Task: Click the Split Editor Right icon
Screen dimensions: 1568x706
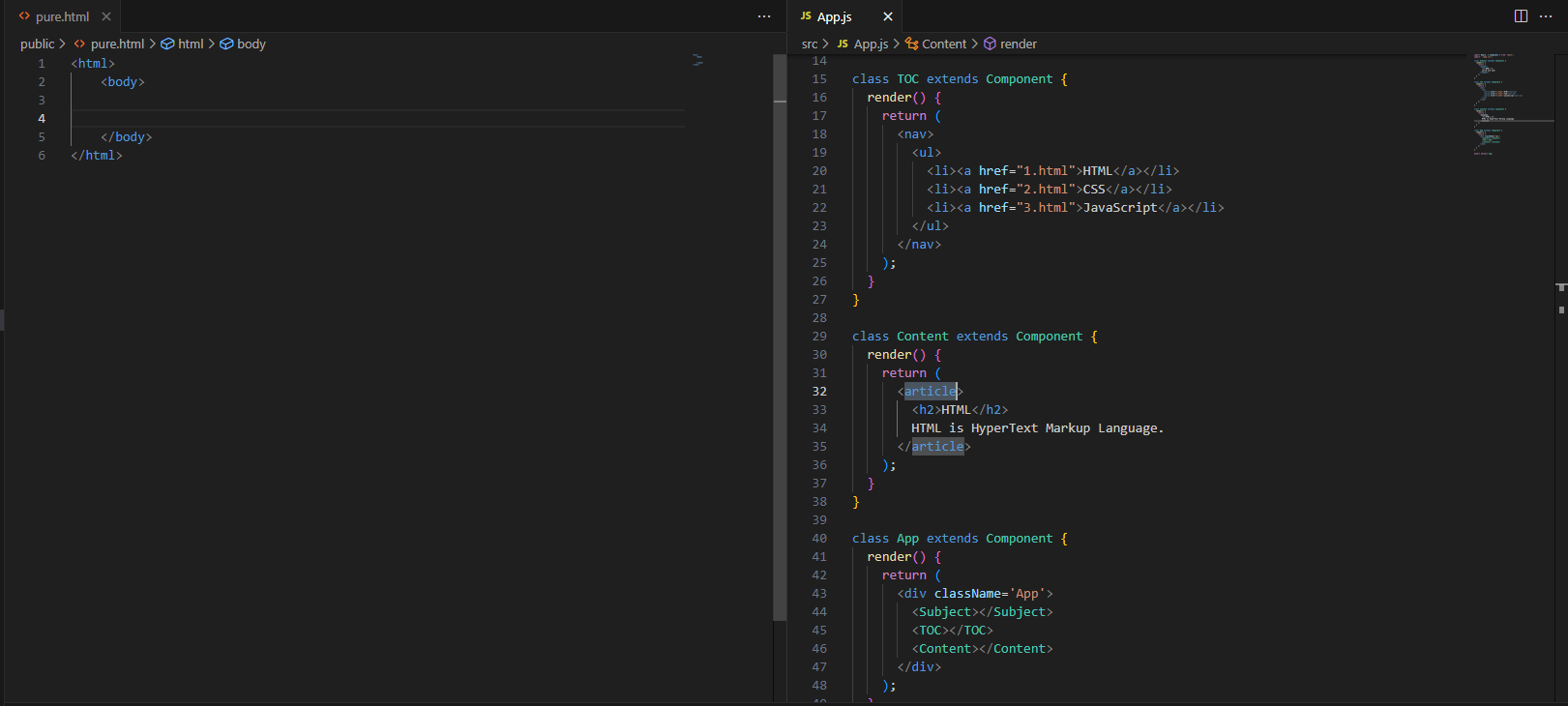Action: tap(1521, 16)
